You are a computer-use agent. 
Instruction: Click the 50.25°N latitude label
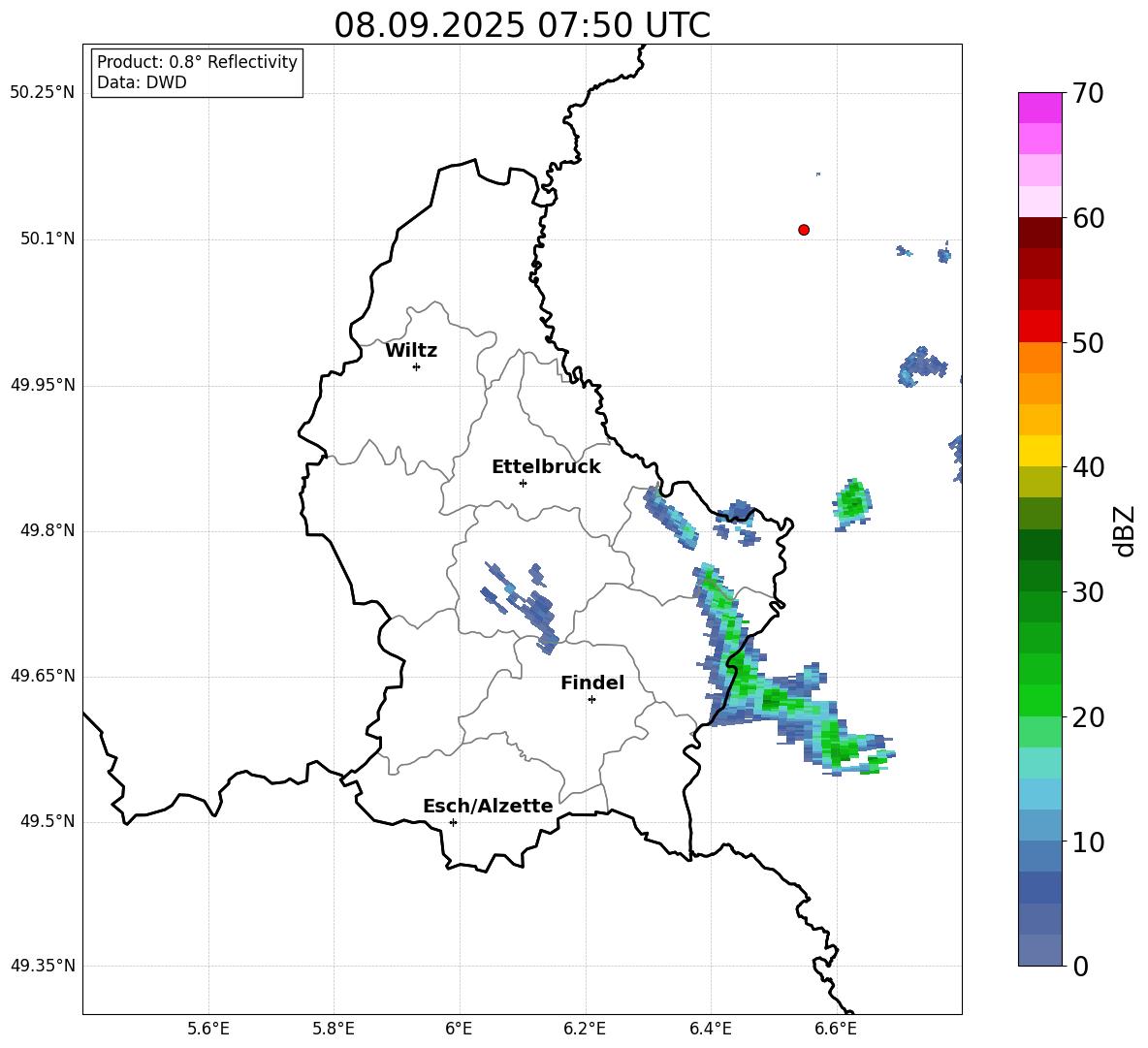(43, 93)
